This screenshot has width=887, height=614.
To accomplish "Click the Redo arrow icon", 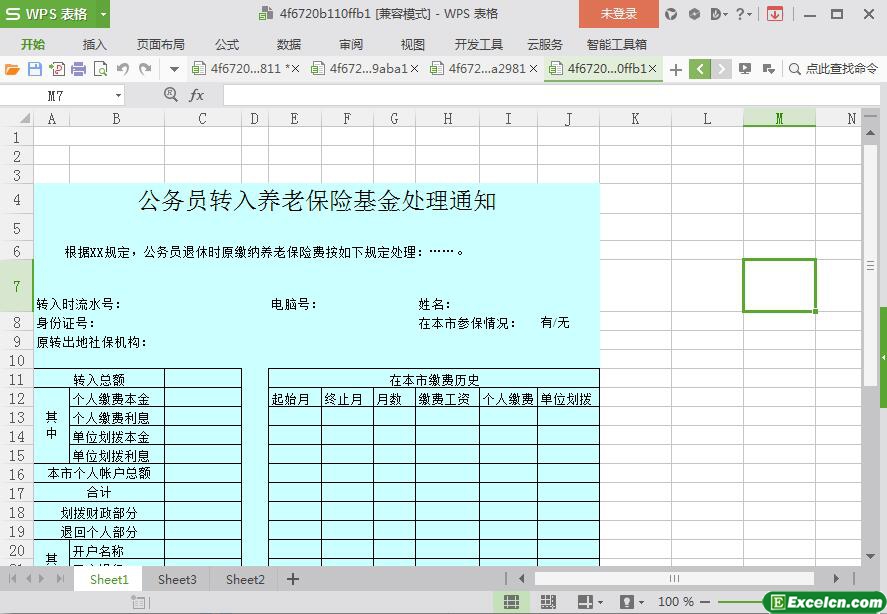I will tap(145, 69).
